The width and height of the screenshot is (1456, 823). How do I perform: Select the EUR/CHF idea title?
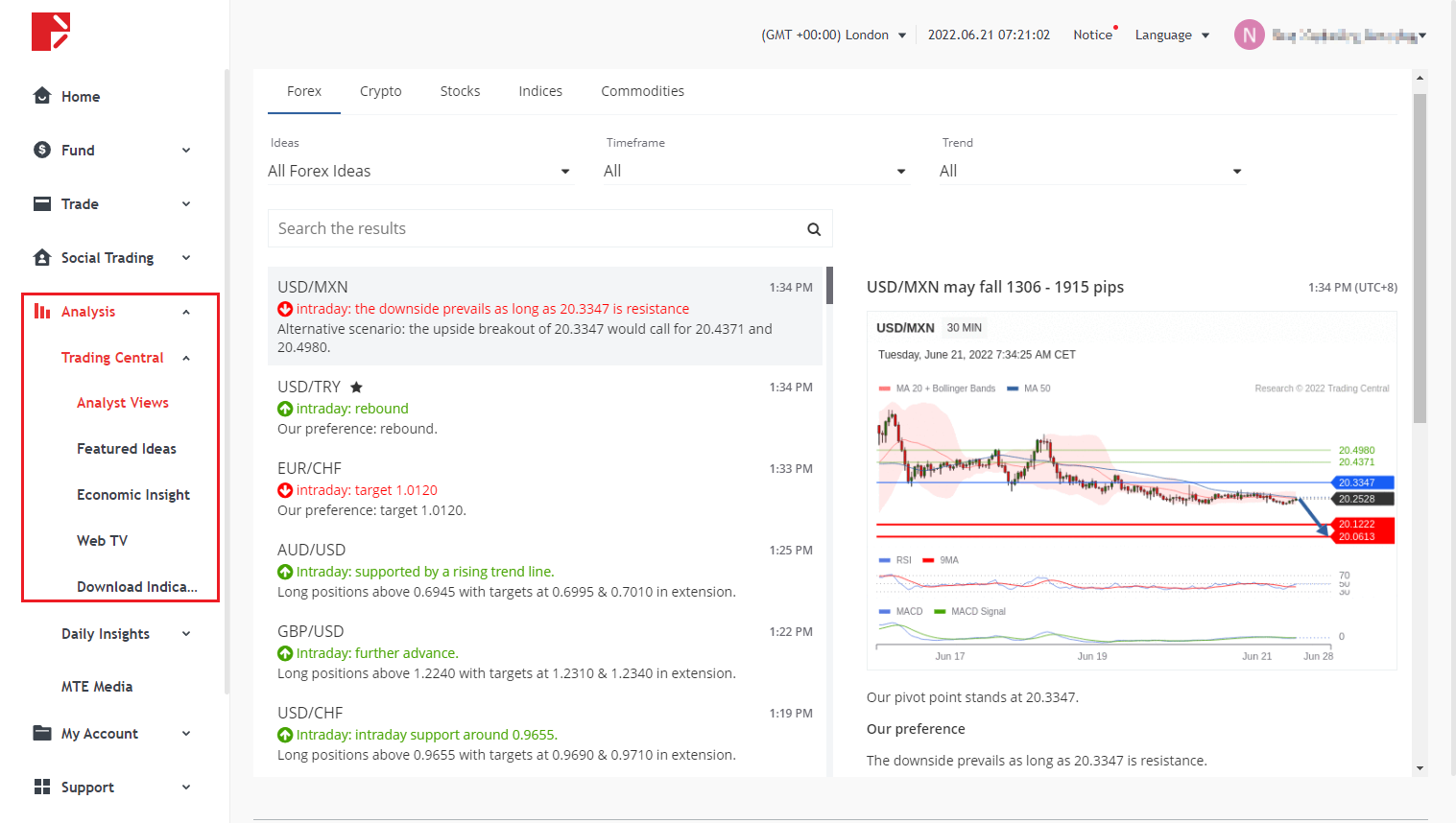[309, 468]
